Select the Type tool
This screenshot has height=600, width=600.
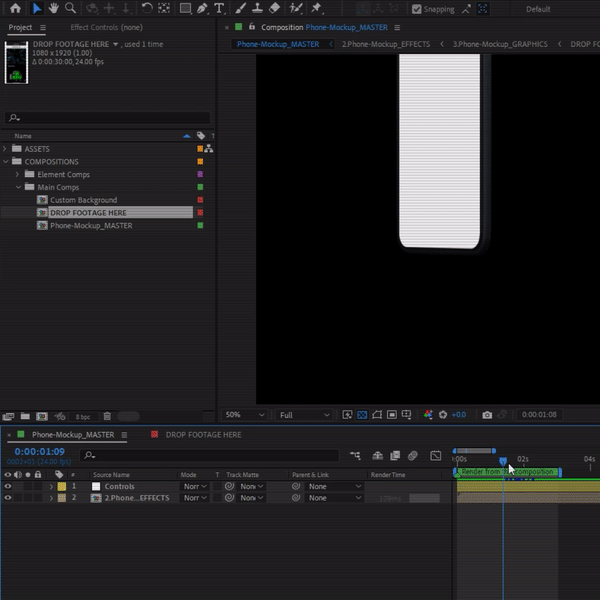pyautogui.click(x=219, y=9)
